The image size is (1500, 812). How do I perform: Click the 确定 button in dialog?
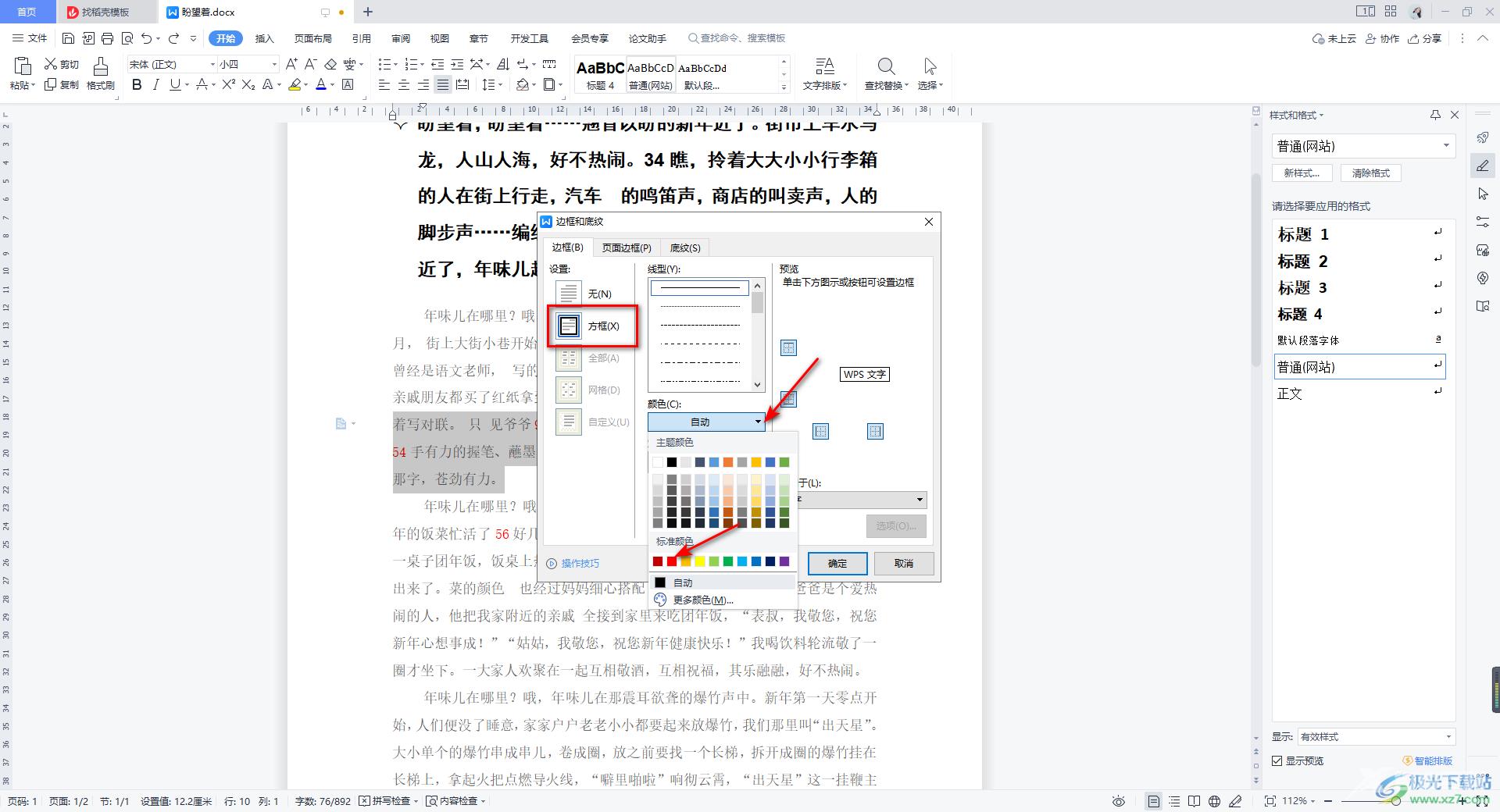(x=837, y=563)
